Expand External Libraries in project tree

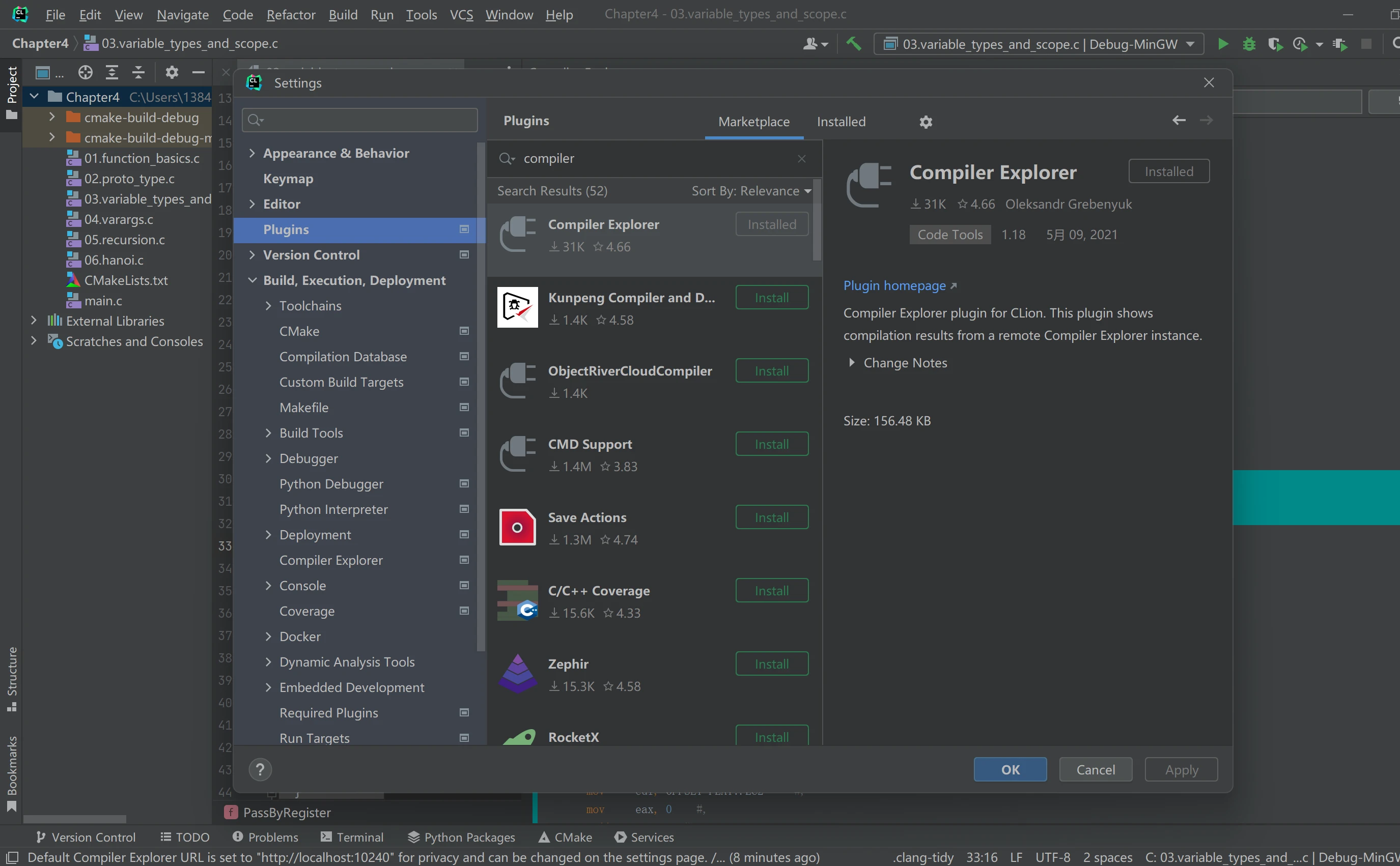[x=33, y=321]
